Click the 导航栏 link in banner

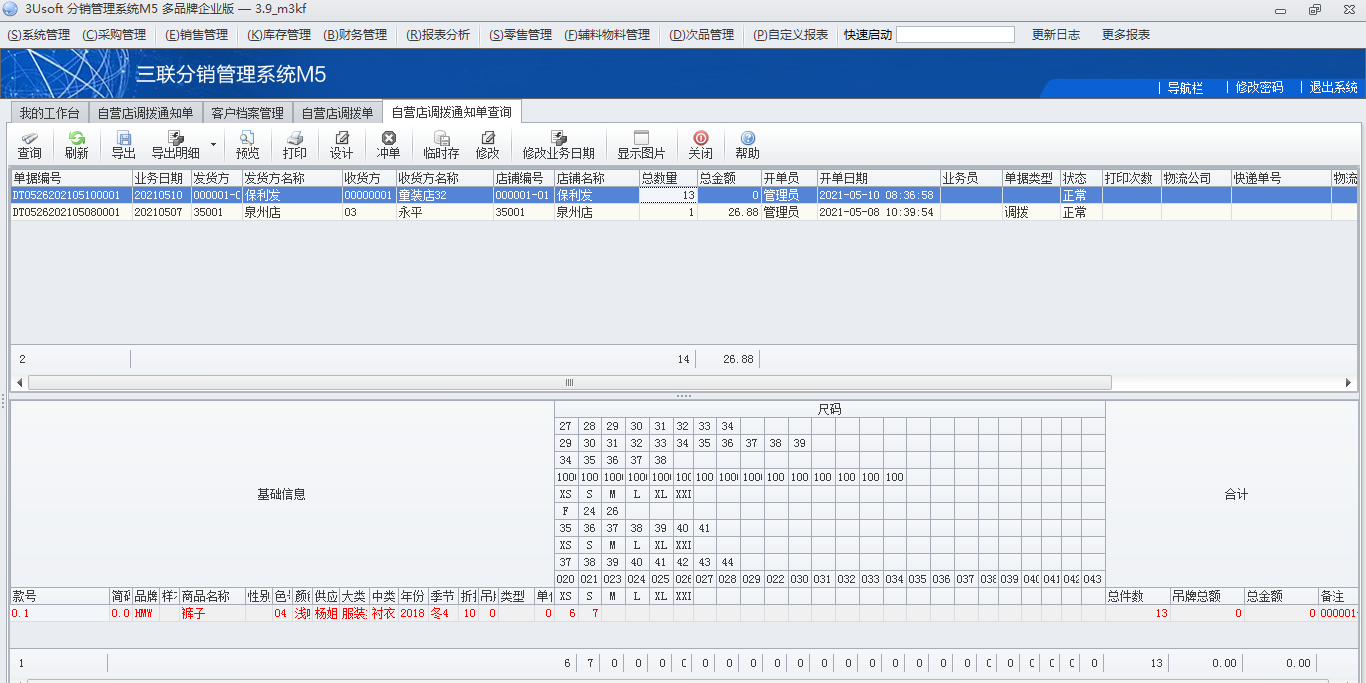[1185, 87]
